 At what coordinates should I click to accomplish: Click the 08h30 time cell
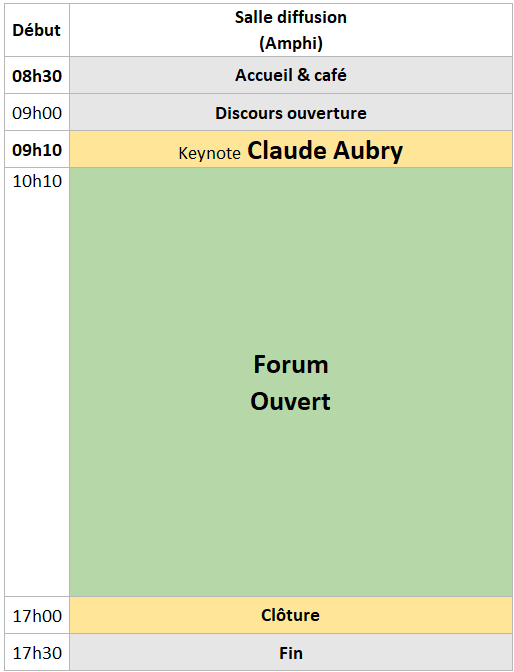(37, 75)
